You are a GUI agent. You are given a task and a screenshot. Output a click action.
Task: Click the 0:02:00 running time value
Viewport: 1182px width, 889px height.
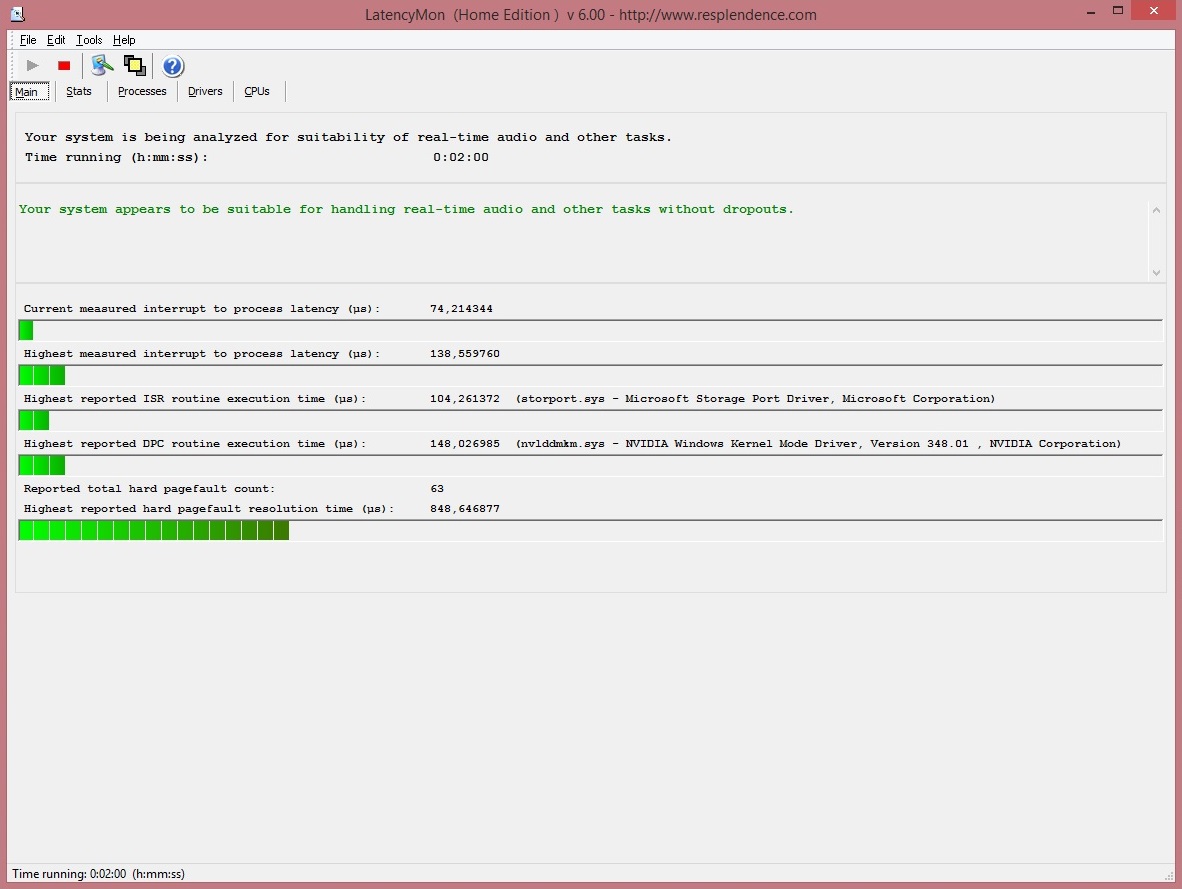point(461,157)
